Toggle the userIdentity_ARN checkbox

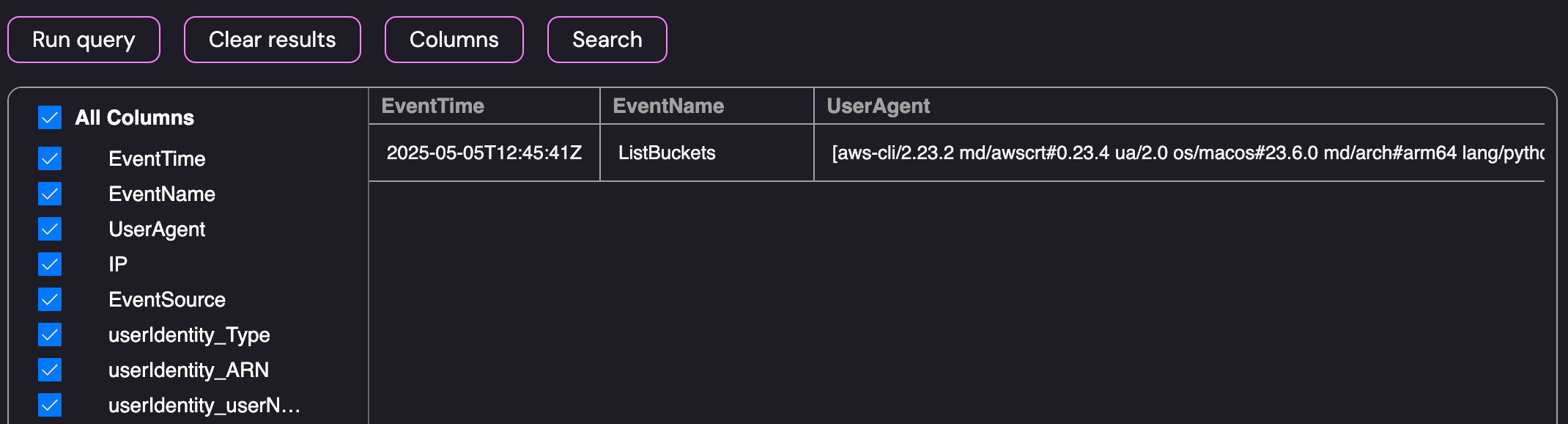(50, 370)
